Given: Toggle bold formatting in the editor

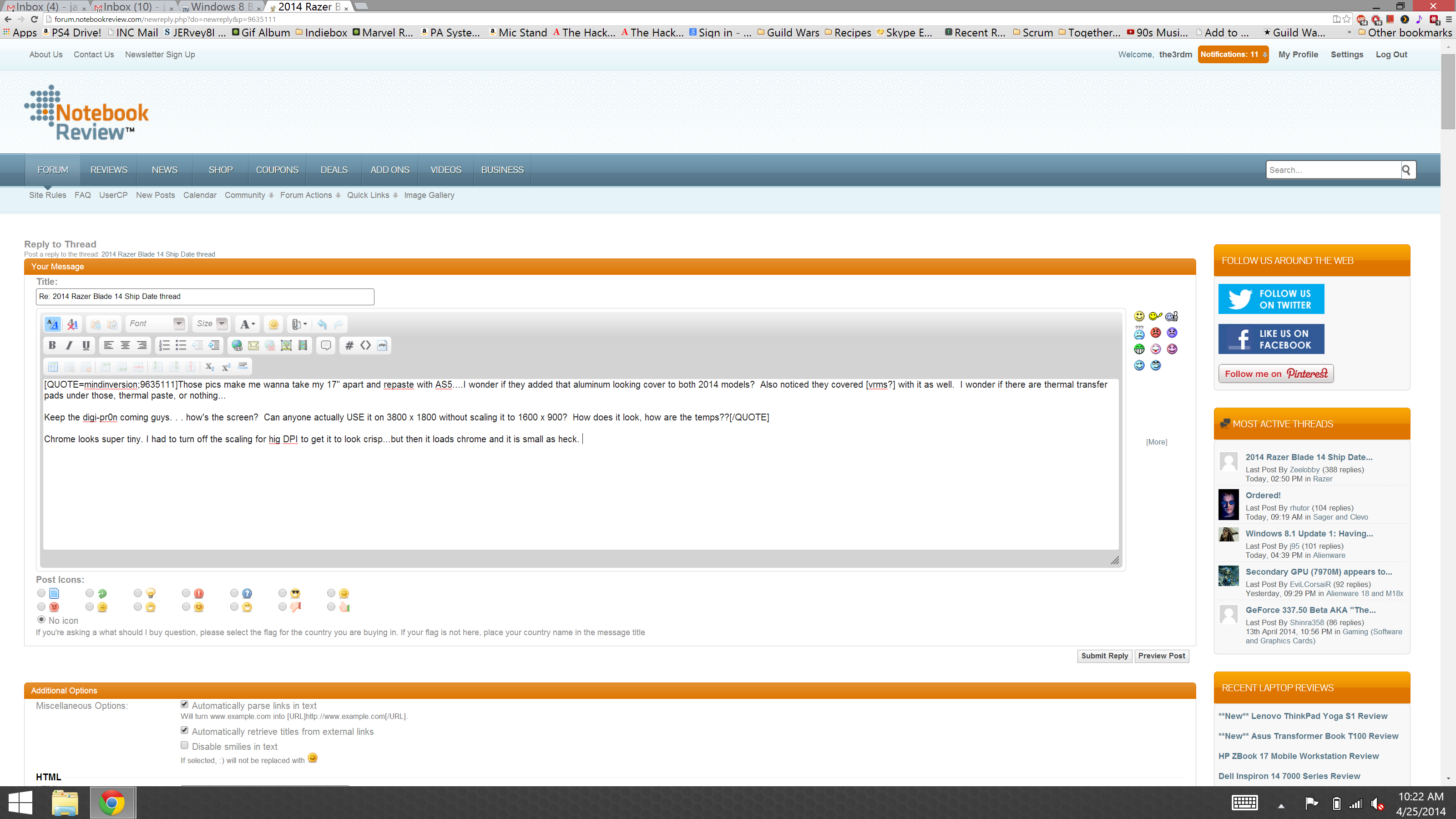Looking at the screenshot, I should (52, 345).
